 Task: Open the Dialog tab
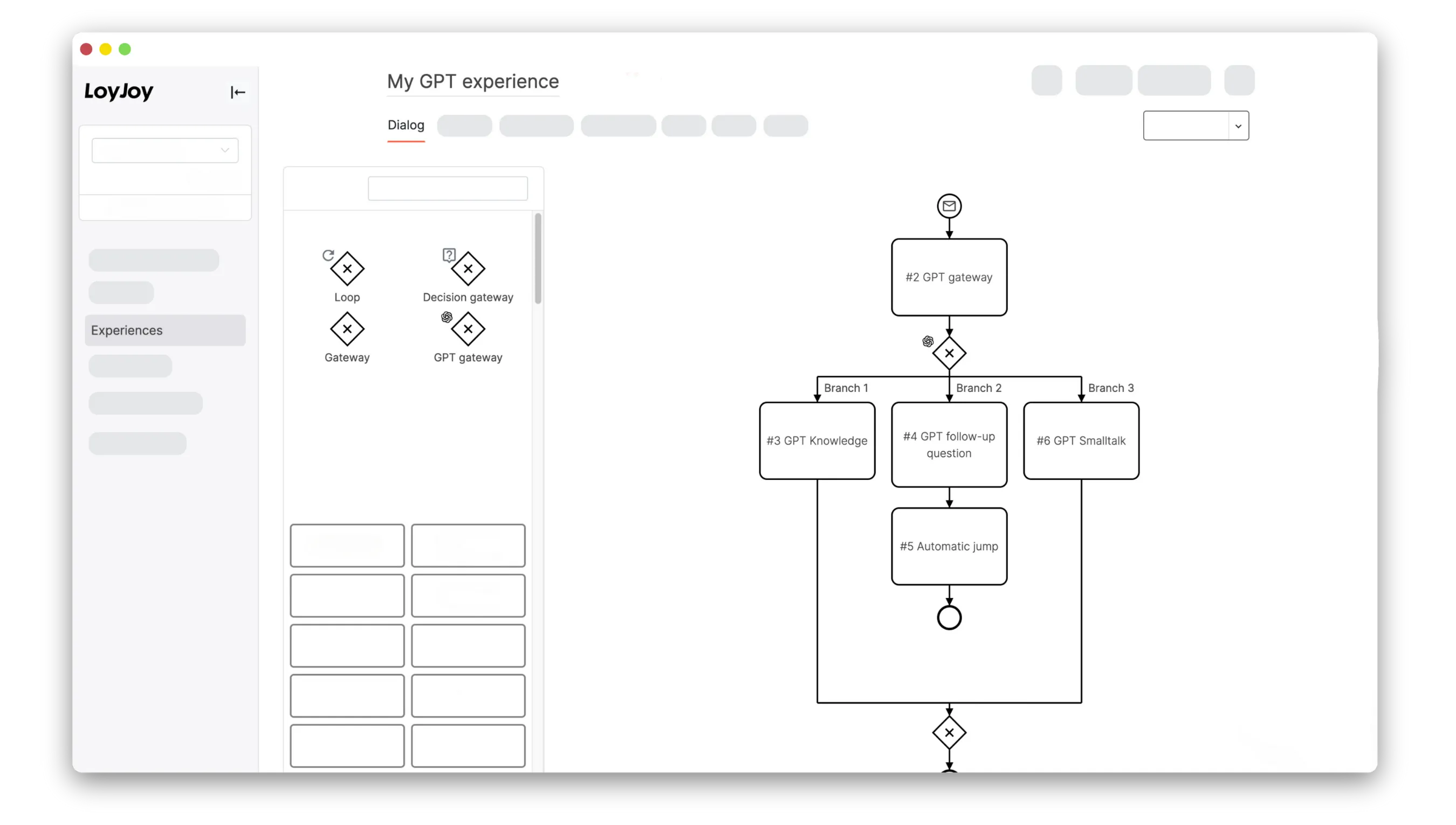(406, 125)
